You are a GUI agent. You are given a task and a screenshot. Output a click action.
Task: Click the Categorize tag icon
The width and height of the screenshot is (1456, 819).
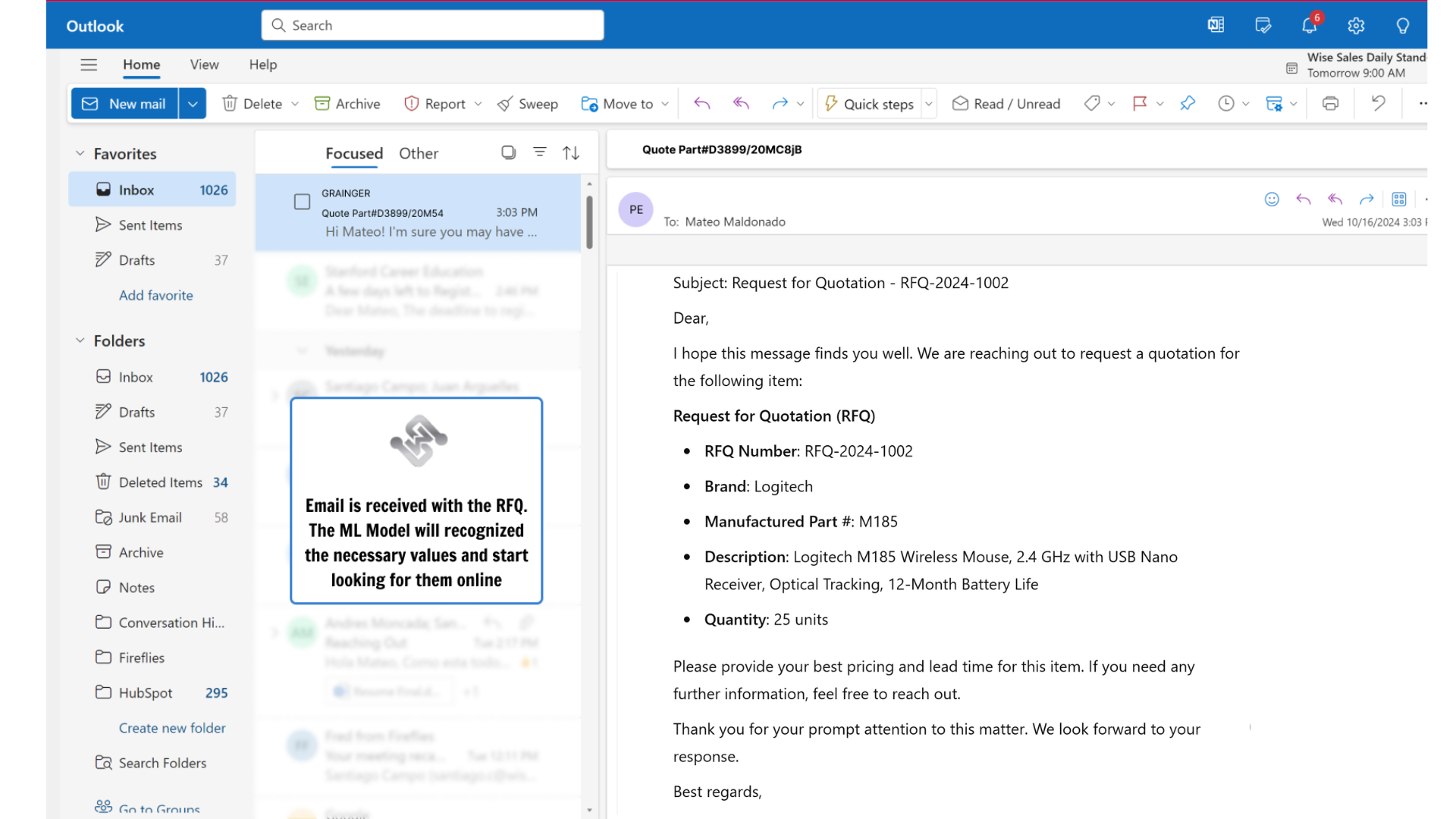point(1092,104)
